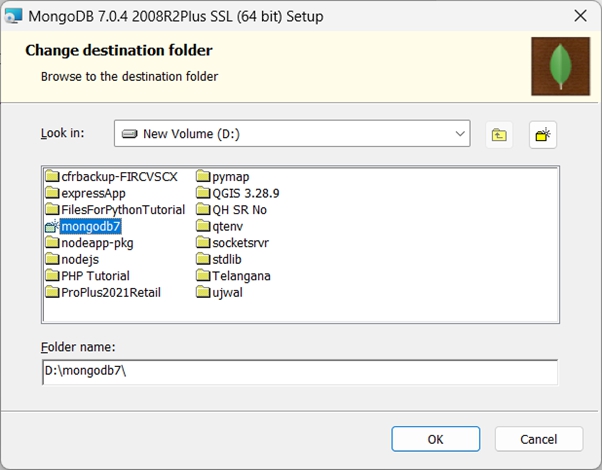
Task: Select the Telangana folder
Action: (x=241, y=276)
